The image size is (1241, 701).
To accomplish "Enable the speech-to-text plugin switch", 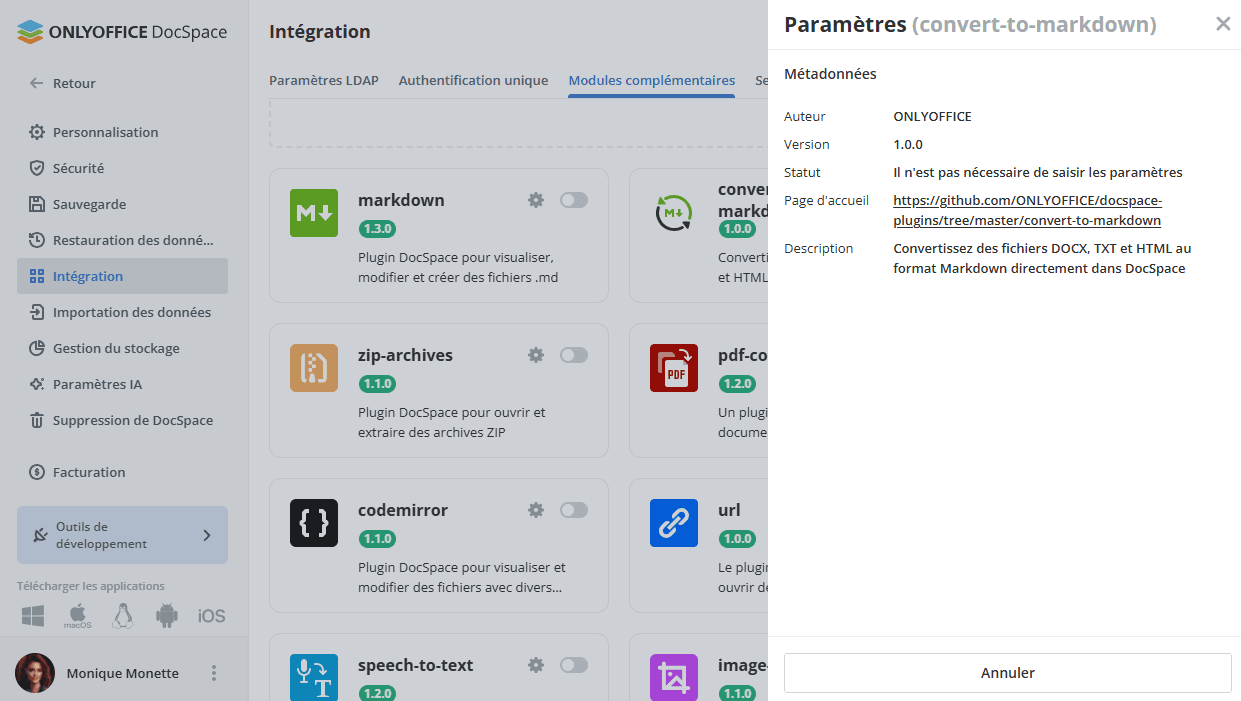I will pyautogui.click(x=574, y=665).
